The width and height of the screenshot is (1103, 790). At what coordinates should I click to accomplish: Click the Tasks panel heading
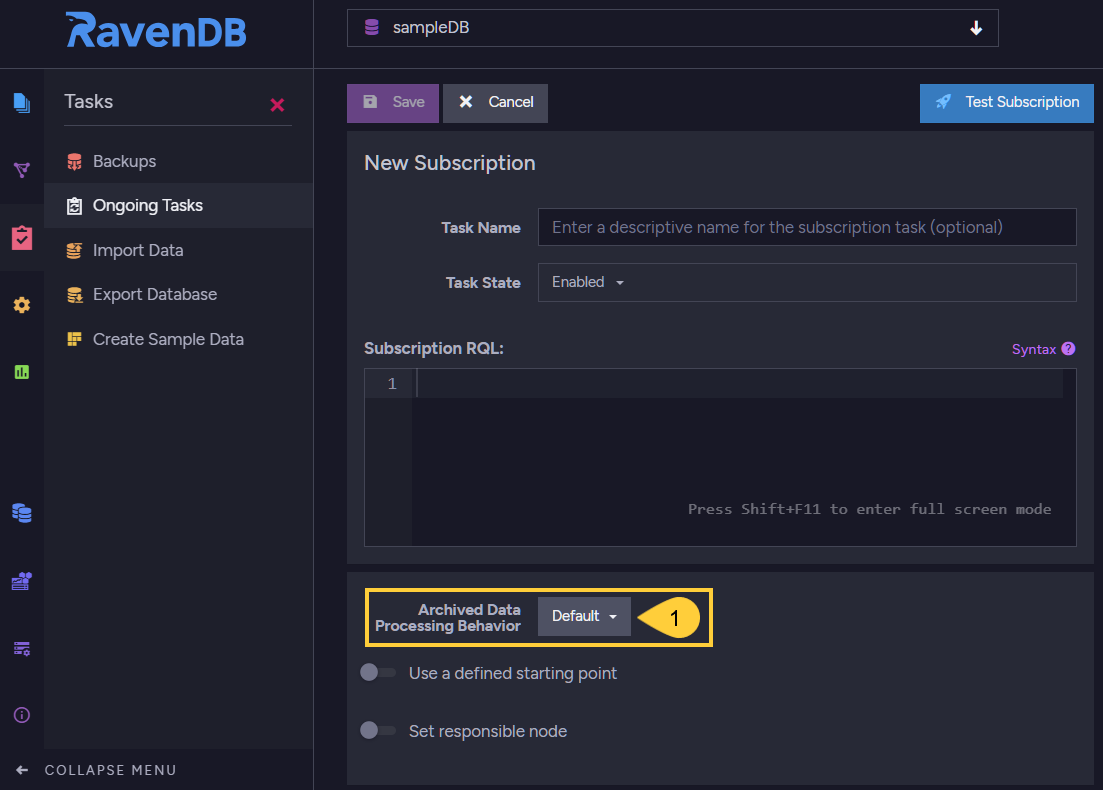pyautogui.click(x=89, y=102)
